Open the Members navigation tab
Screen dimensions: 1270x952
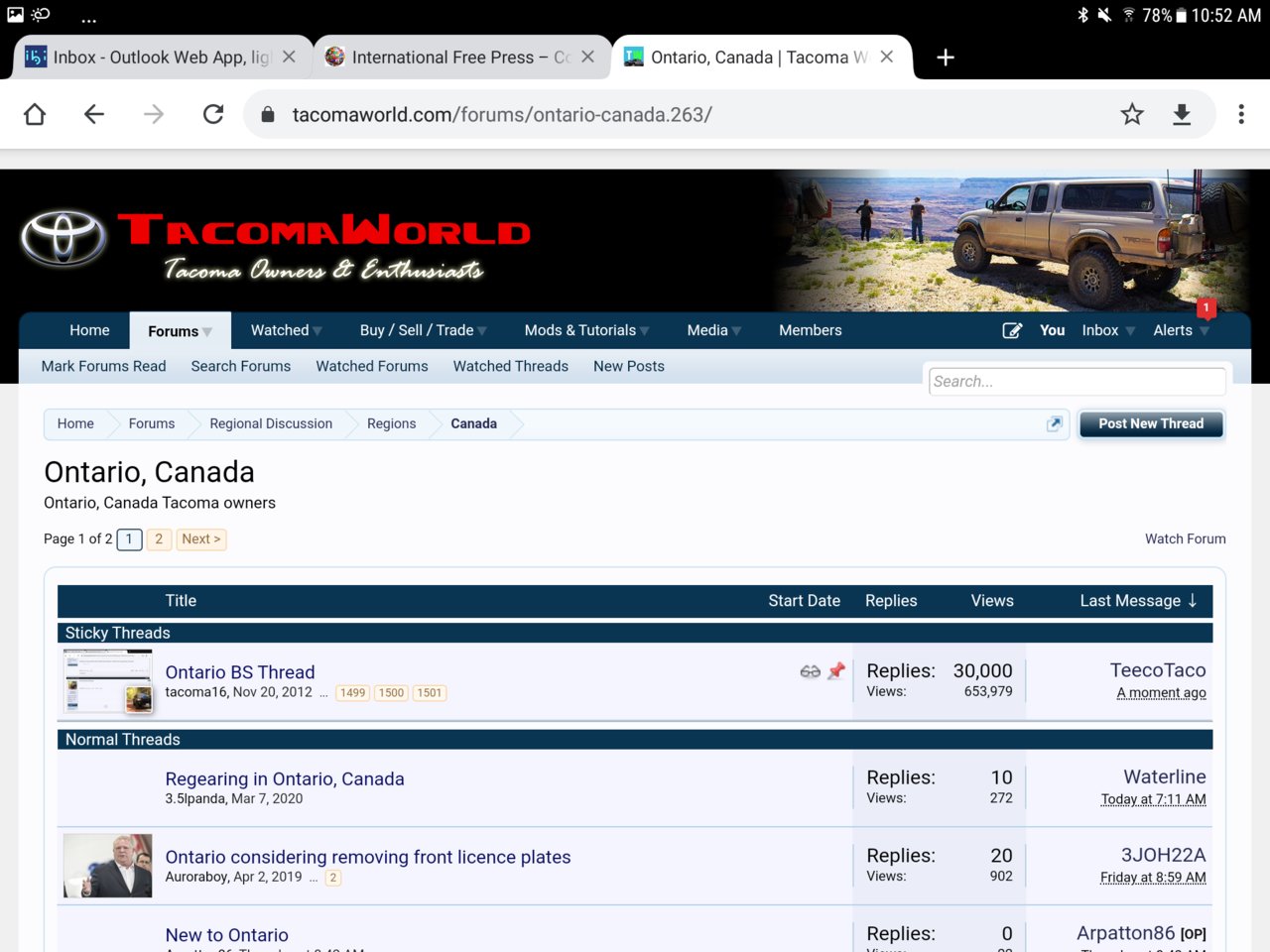tap(811, 330)
